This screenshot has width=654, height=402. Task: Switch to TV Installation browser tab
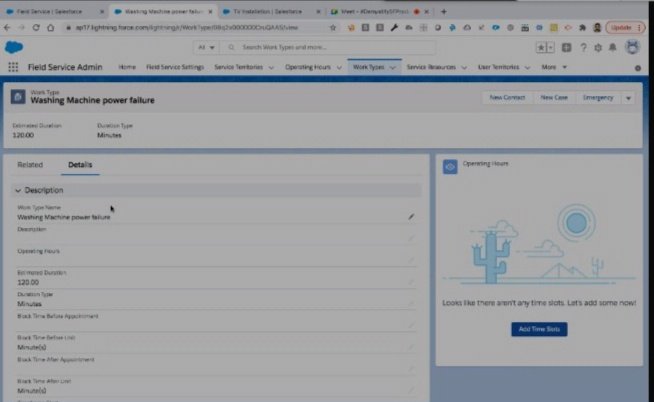pos(267,12)
